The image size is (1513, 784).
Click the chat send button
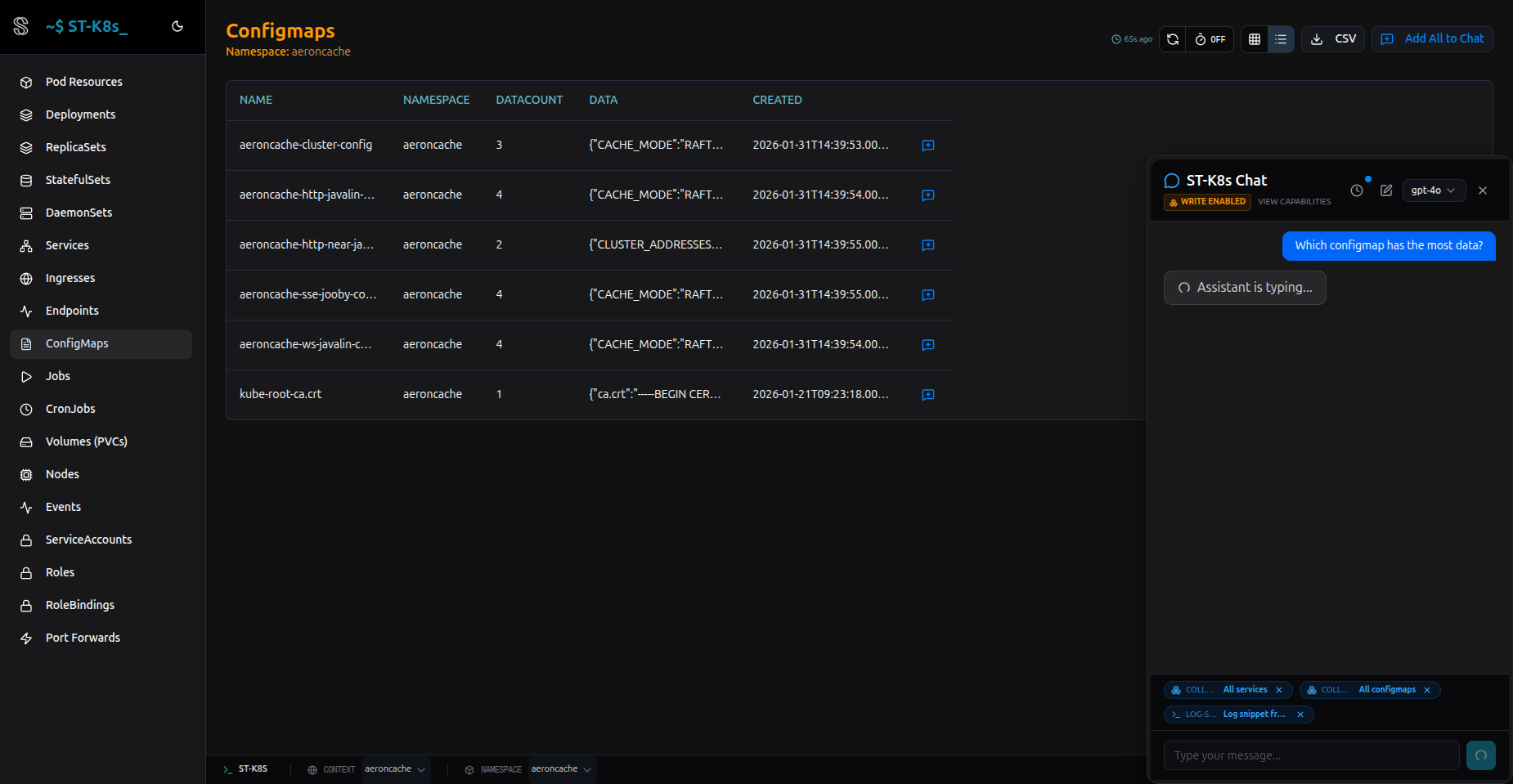pos(1481,755)
